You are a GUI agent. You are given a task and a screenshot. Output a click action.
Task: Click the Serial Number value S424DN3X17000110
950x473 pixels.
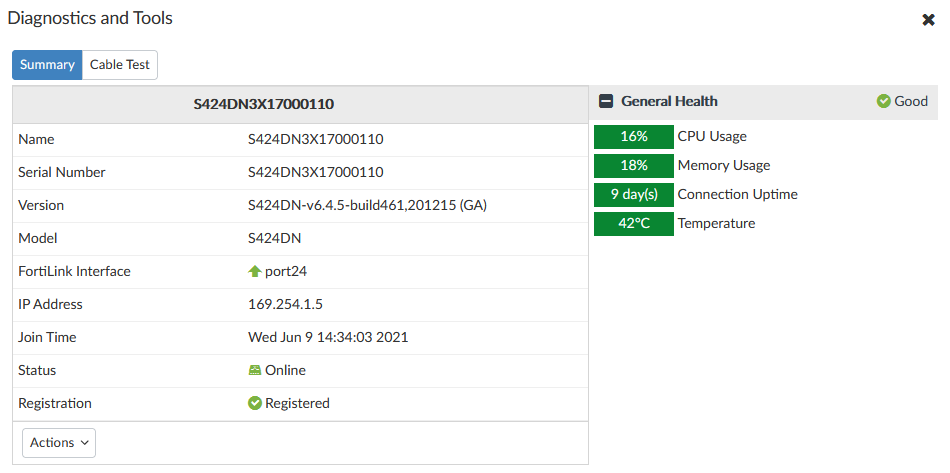tap(316, 172)
